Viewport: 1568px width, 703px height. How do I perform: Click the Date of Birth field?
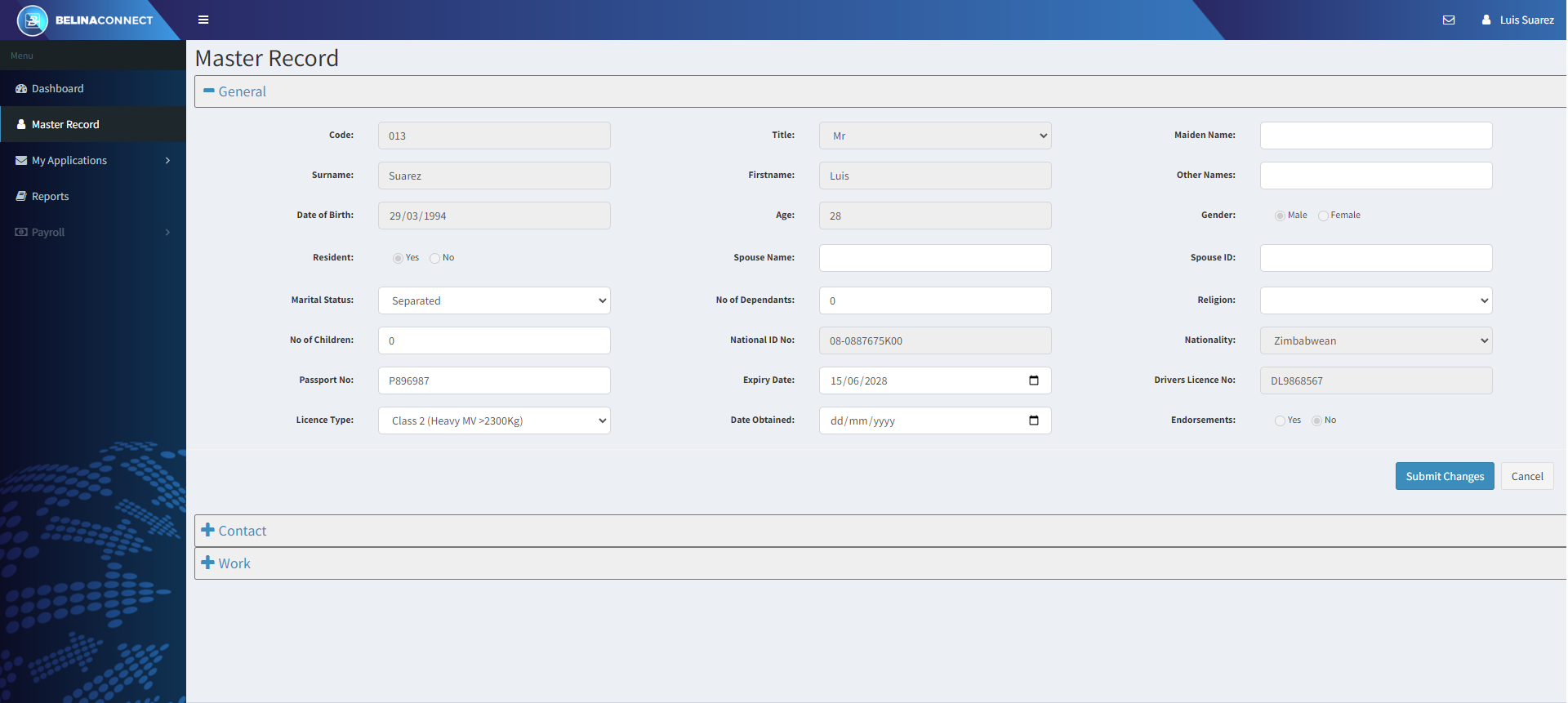494,216
